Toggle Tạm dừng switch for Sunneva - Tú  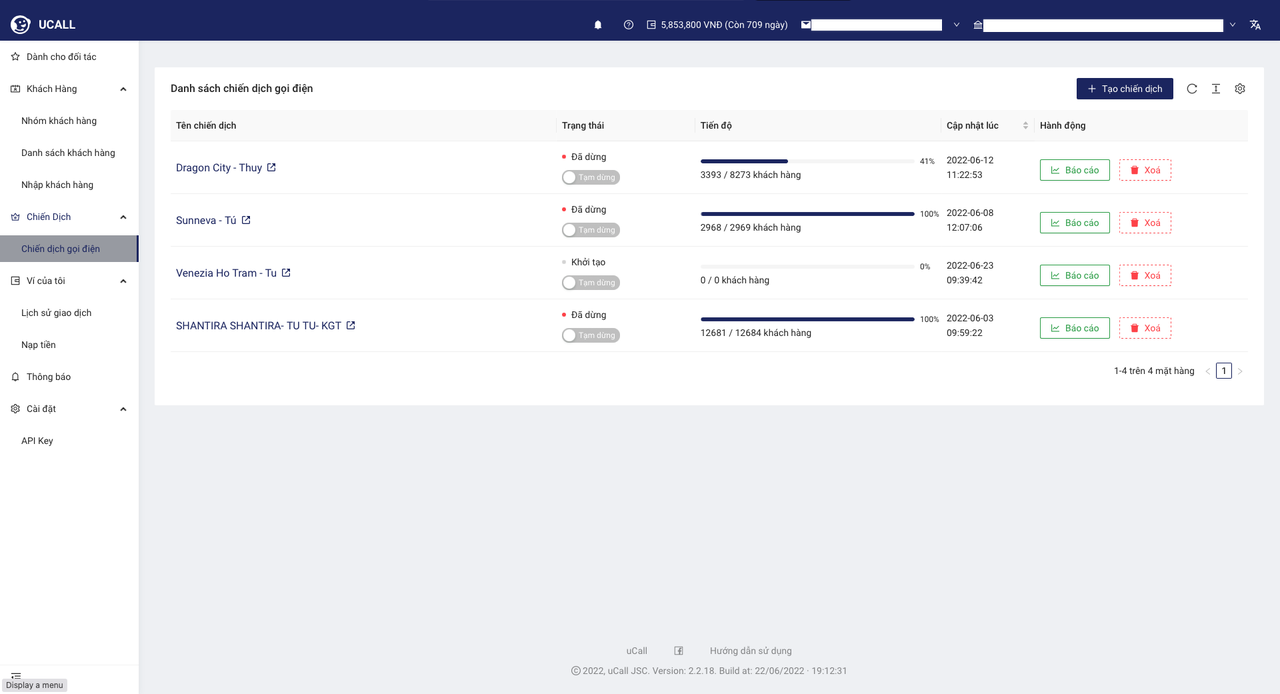point(591,230)
